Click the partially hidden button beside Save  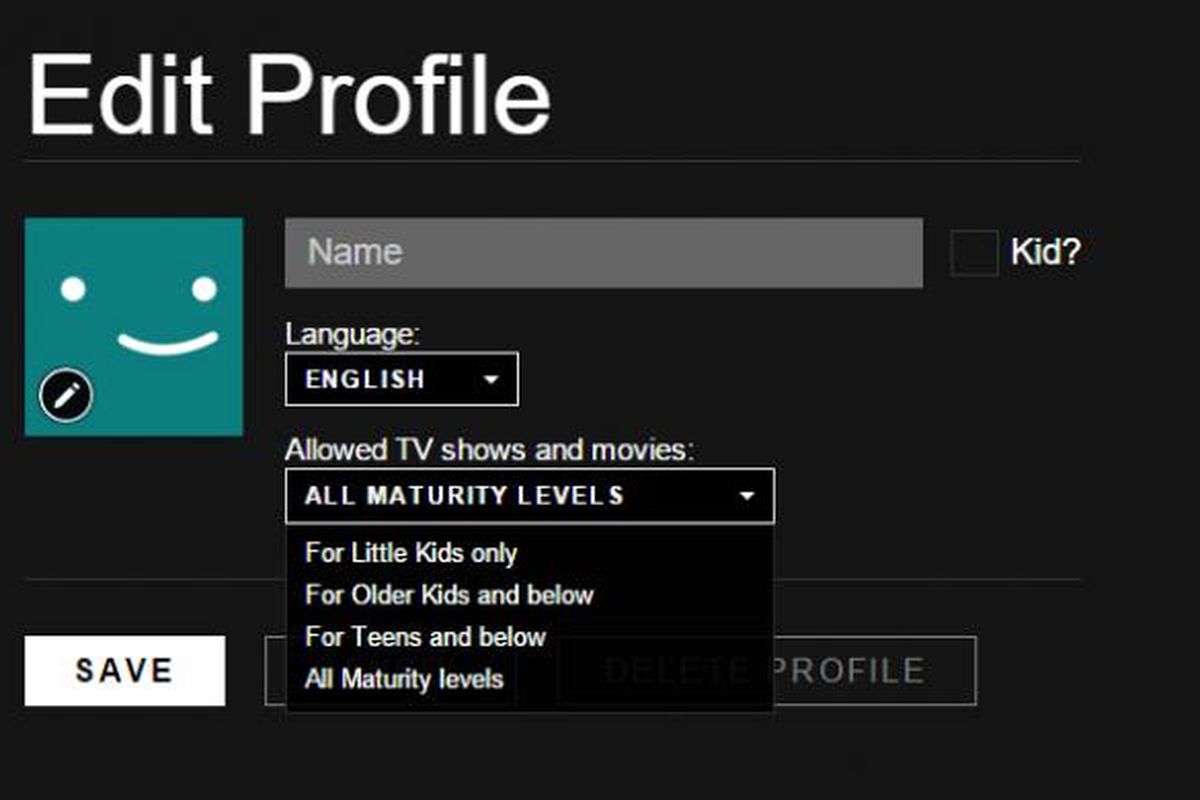click(275, 671)
